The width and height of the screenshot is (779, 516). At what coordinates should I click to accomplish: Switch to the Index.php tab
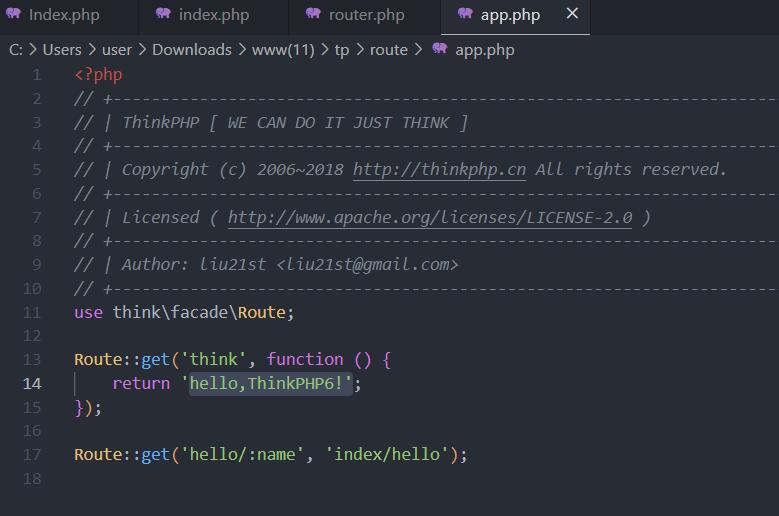coord(64,15)
